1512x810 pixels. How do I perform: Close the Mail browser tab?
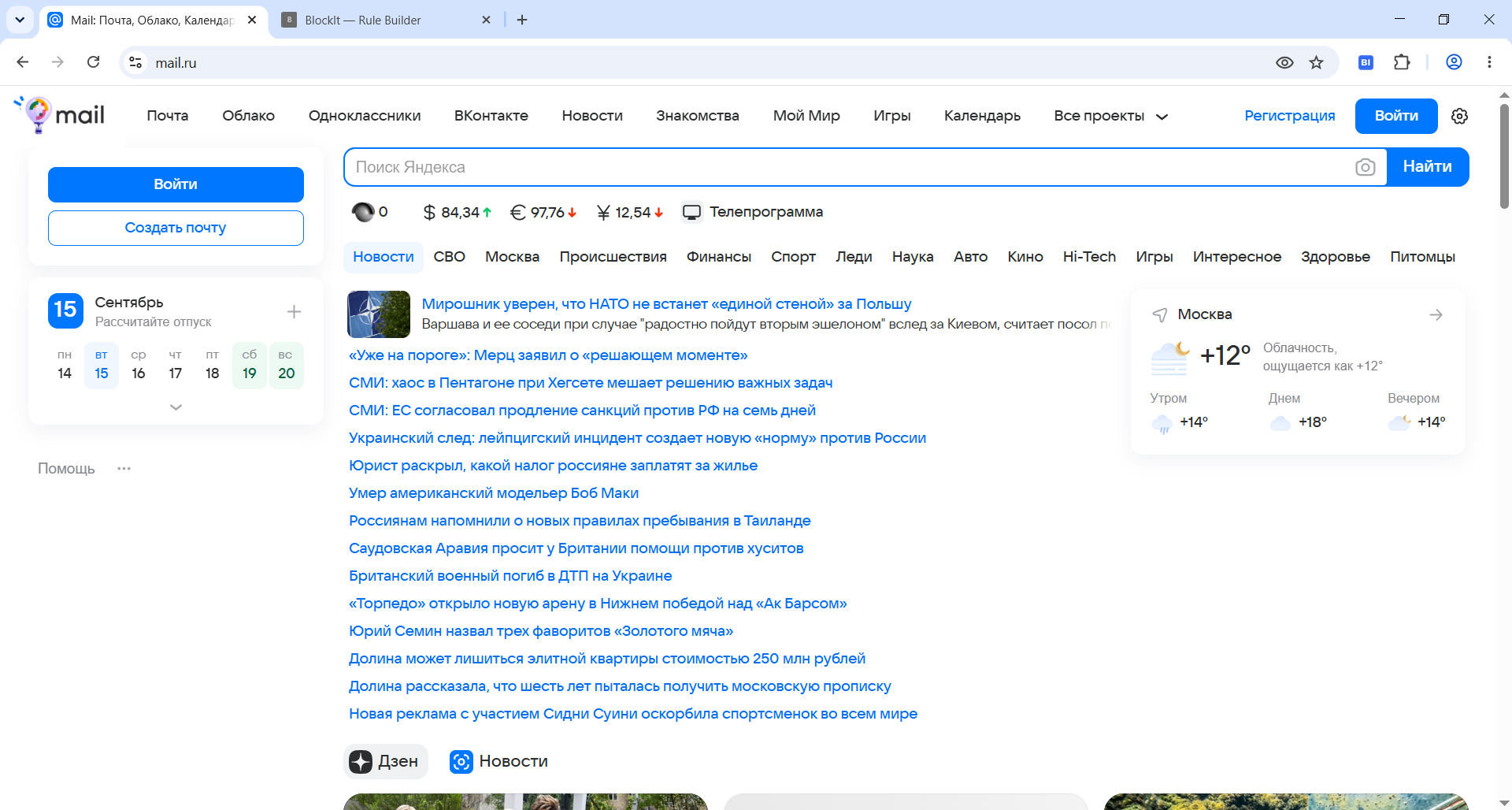[x=252, y=20]
